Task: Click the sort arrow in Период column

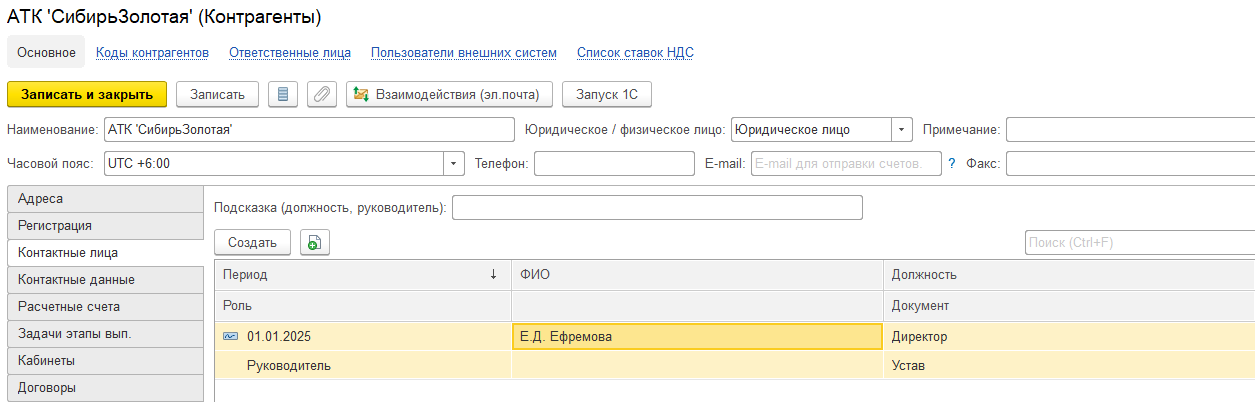Action: click(x=493, y=275)
